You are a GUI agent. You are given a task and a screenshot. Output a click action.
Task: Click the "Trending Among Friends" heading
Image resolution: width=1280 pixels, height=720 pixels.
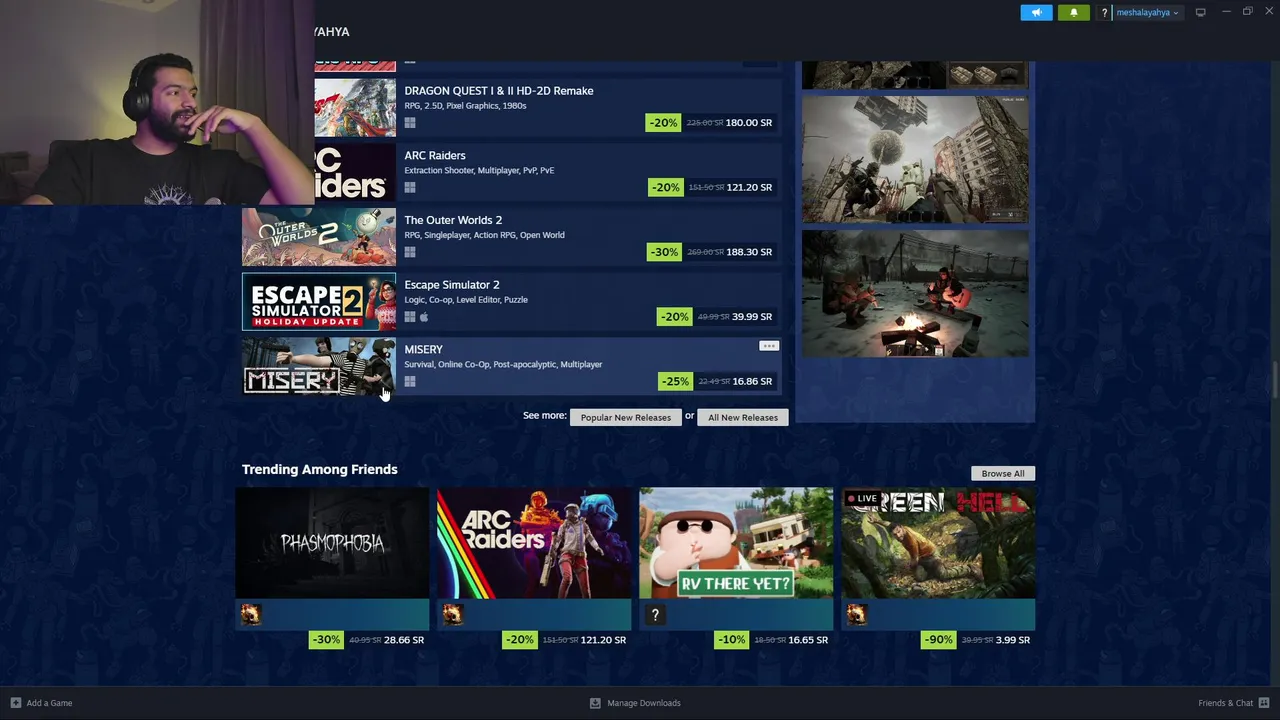pyautogui.click(x=320, y=469)
